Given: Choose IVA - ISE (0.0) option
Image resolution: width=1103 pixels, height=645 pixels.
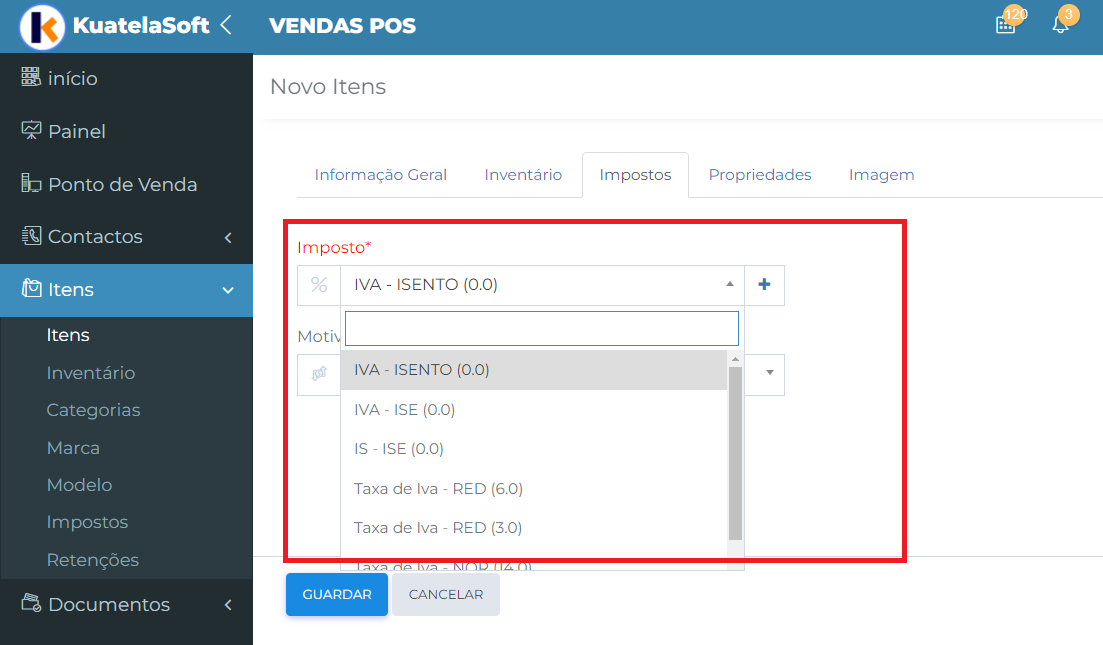Looking at the screenshot, I should click(x=534, y=409).
